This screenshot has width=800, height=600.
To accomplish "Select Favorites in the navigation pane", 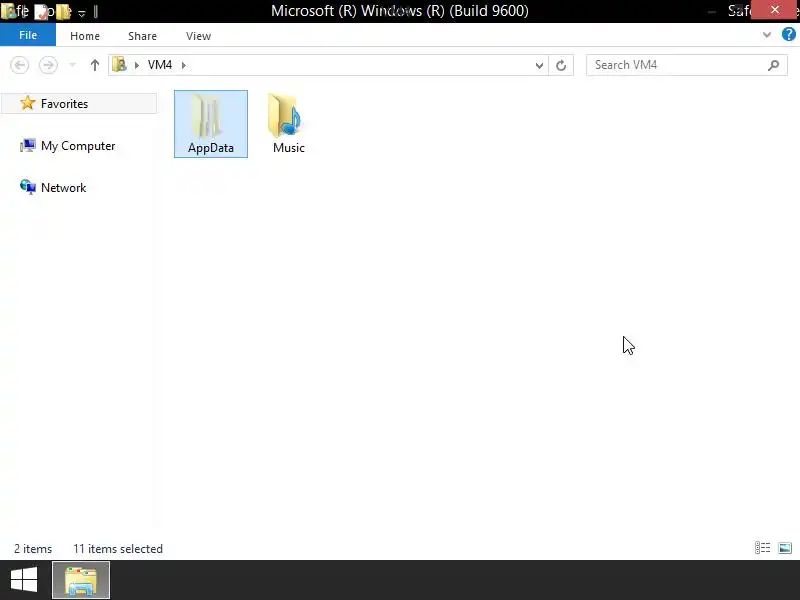I will point(81,104).
